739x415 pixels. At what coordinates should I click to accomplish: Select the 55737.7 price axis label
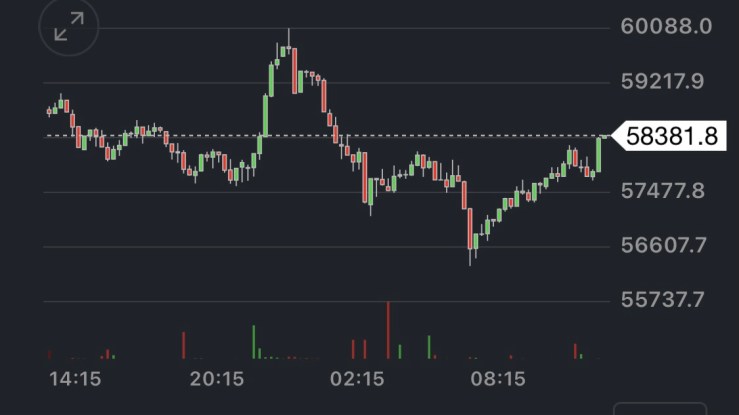click(665, 299)
